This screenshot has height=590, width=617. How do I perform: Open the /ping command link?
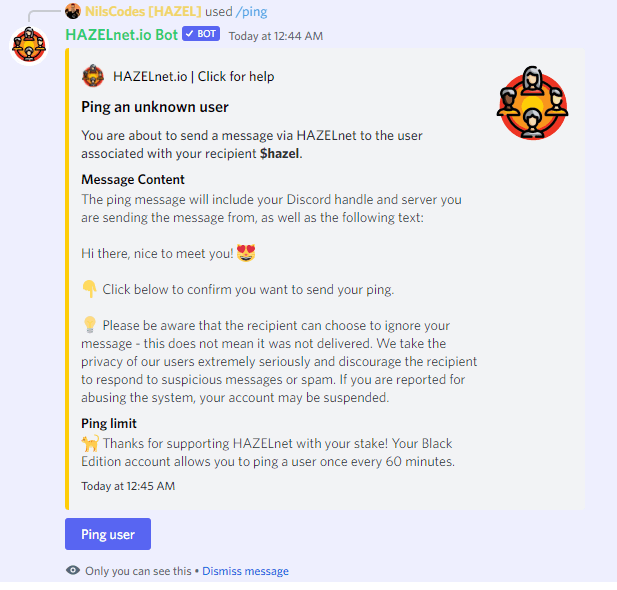251,12
